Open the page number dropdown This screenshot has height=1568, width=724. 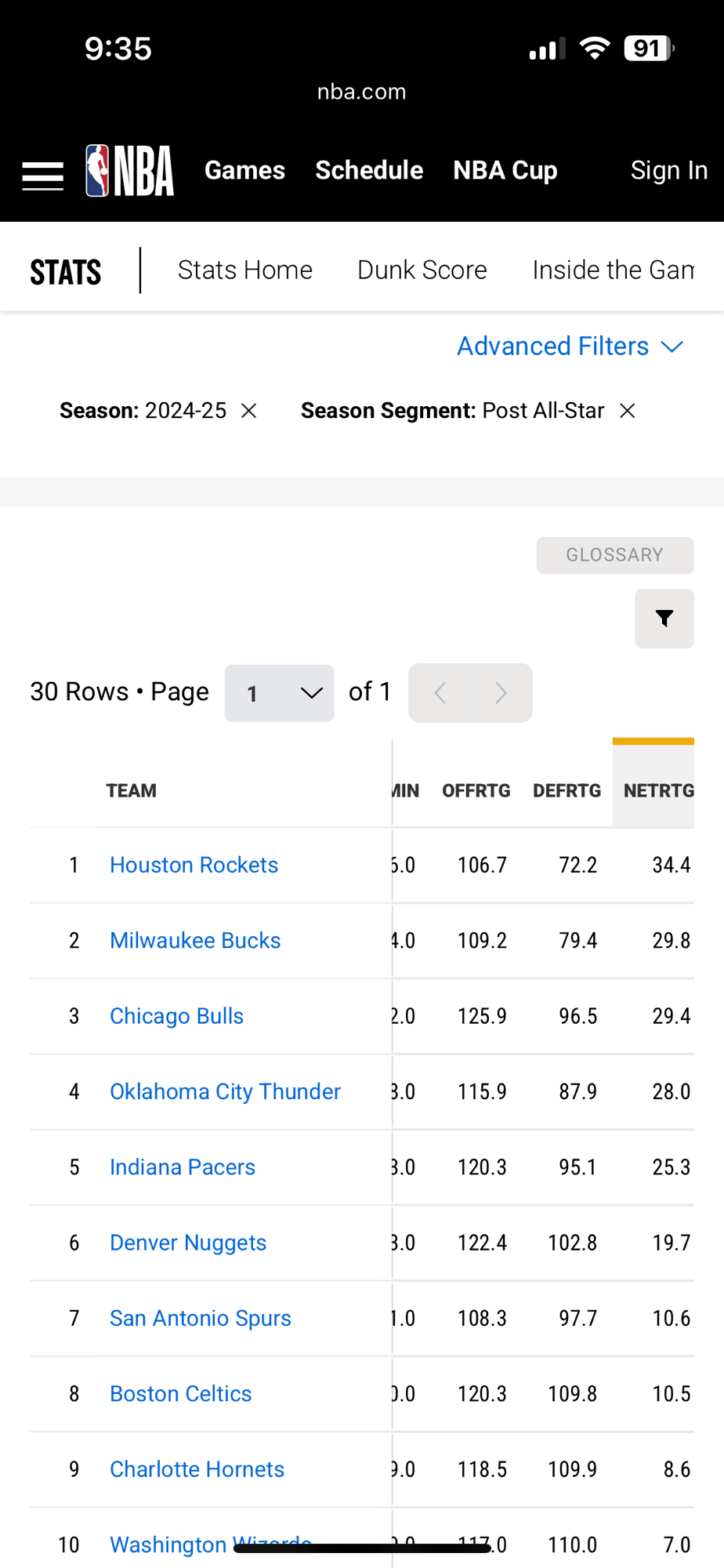(x=279, y=693)
